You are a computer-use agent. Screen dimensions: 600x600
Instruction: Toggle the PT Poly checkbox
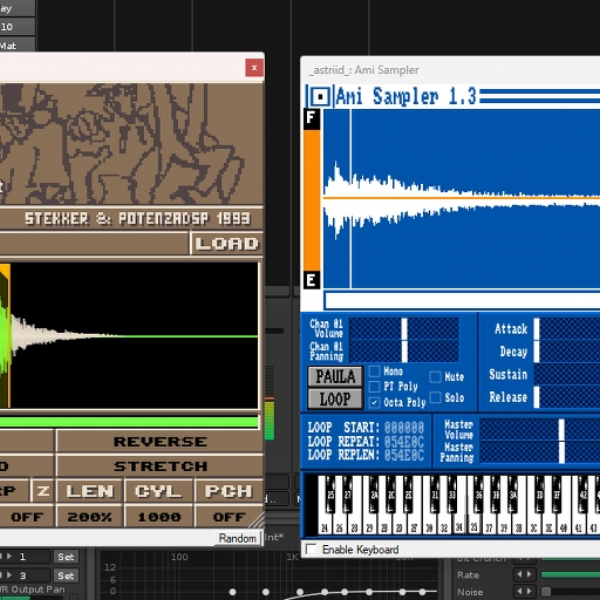[374, 386]
